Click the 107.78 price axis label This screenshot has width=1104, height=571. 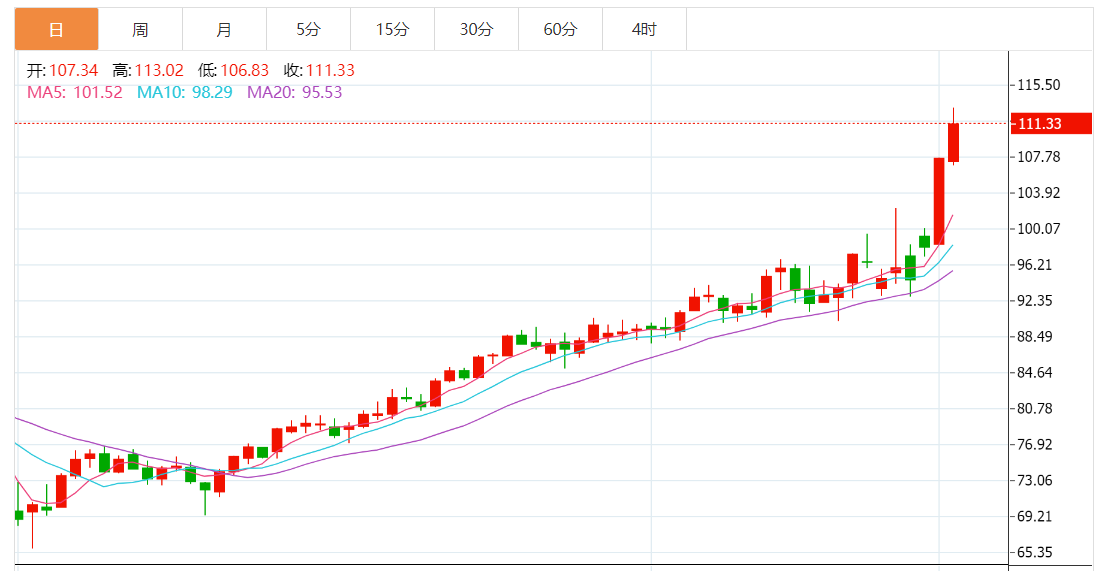1039,156
